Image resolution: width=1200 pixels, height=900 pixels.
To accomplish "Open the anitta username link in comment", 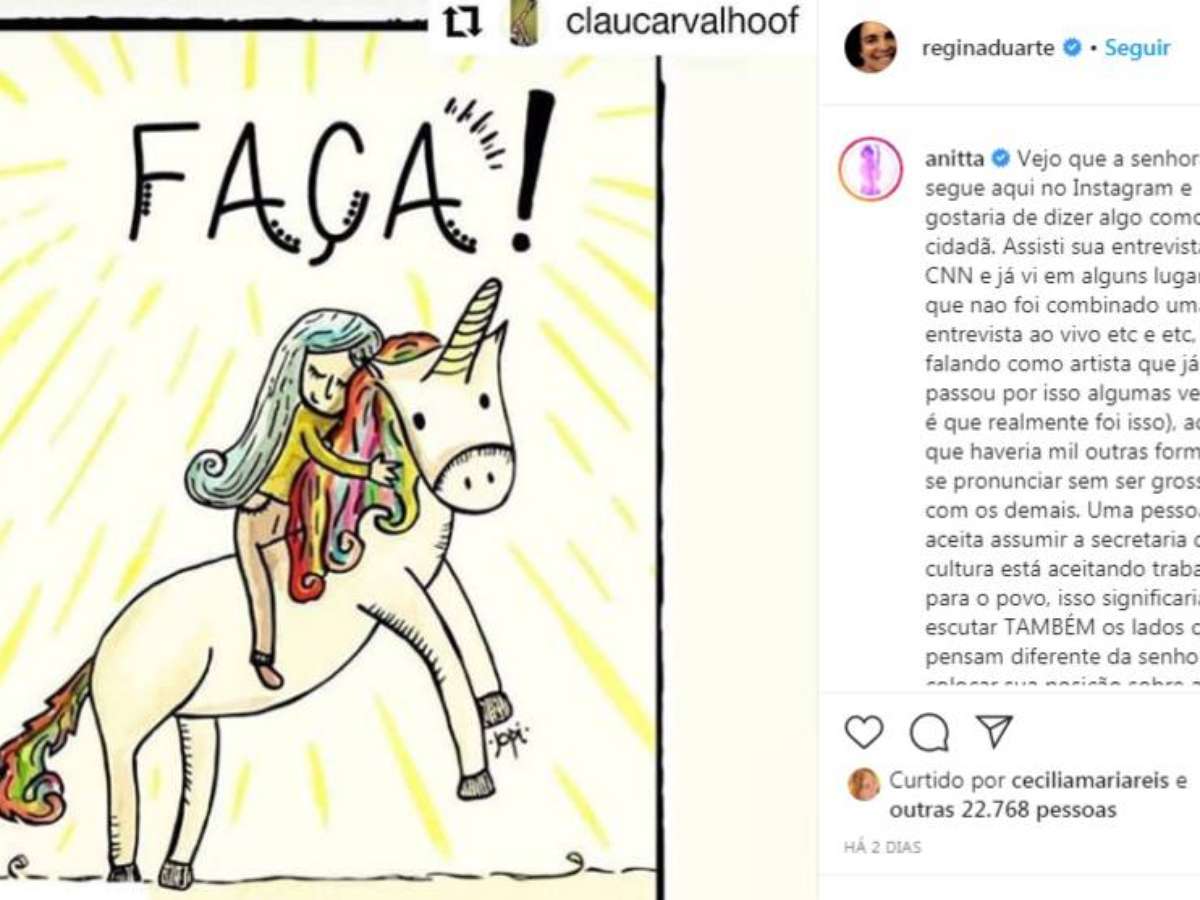I will (x=955, y=158).
